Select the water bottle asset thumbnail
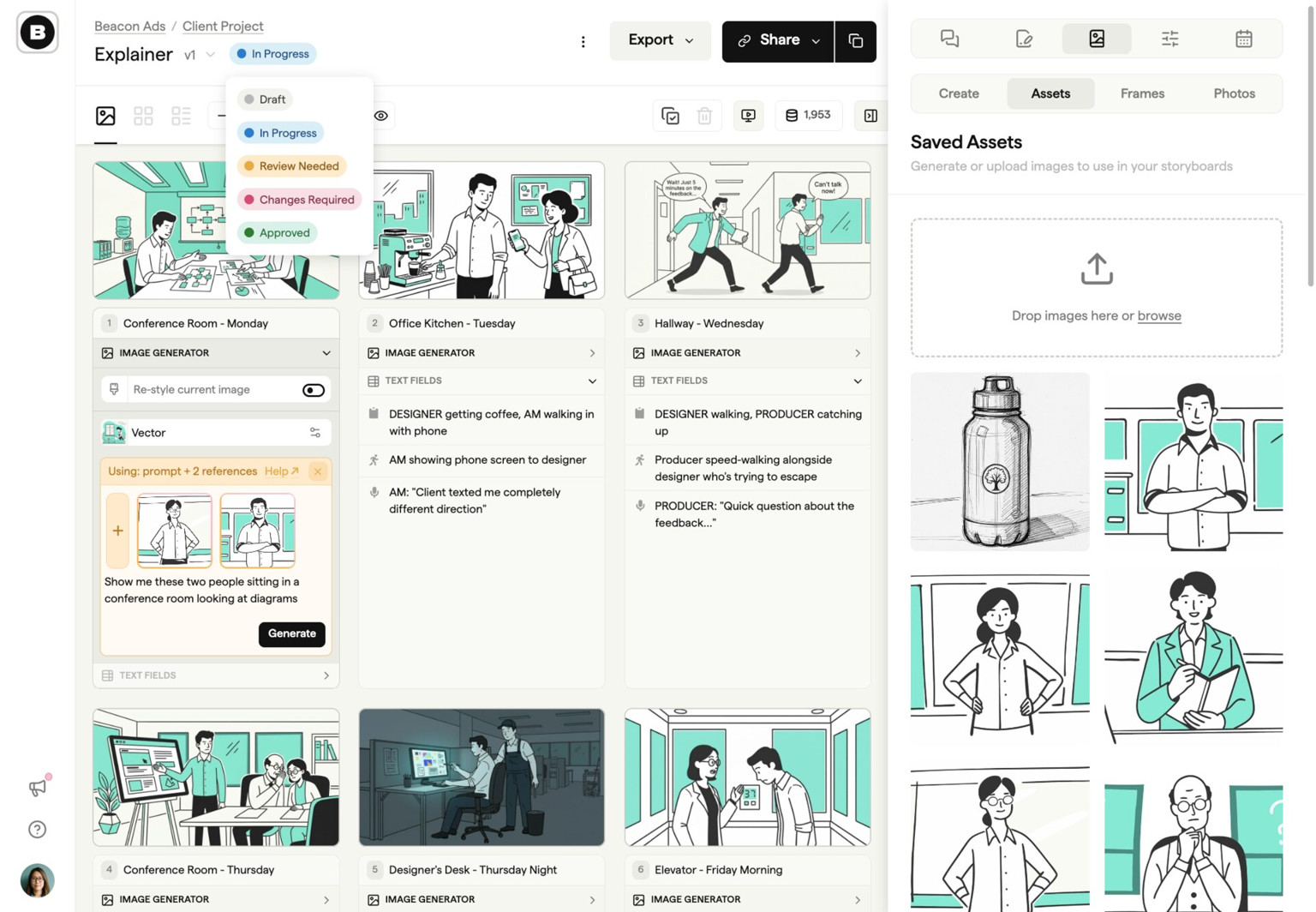This screenshot has height=912, width=1316. point(999,461)
